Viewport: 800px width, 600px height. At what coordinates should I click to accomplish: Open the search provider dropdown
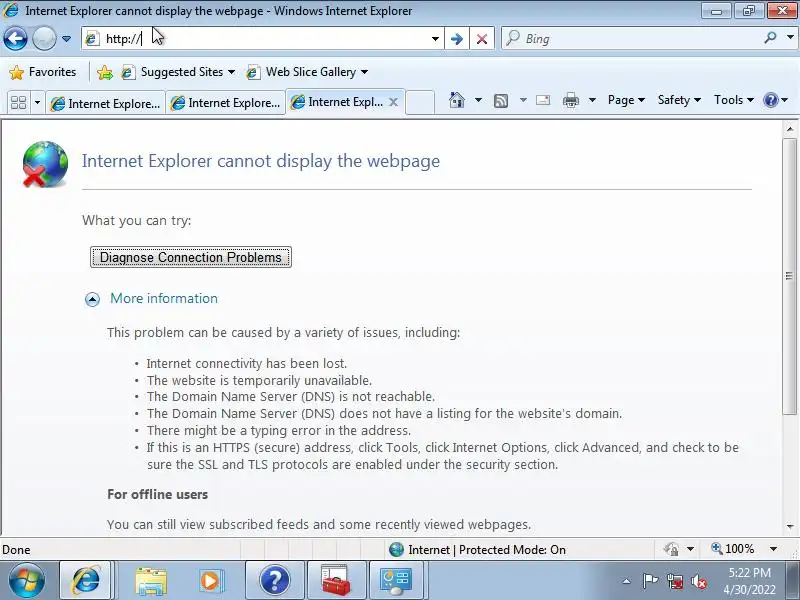pos(790,38)
